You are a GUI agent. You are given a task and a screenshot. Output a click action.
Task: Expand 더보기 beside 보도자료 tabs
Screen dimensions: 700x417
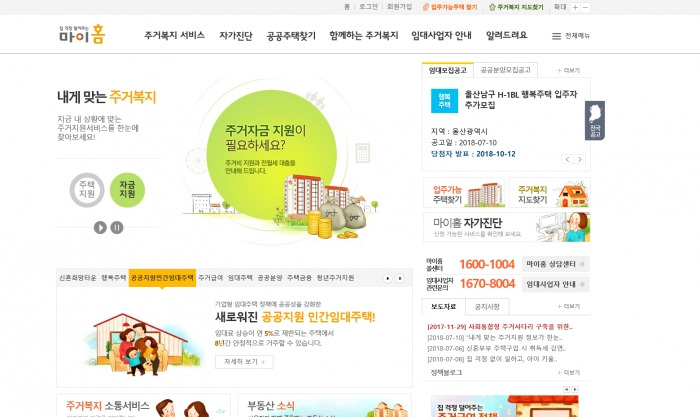[568, 306]
